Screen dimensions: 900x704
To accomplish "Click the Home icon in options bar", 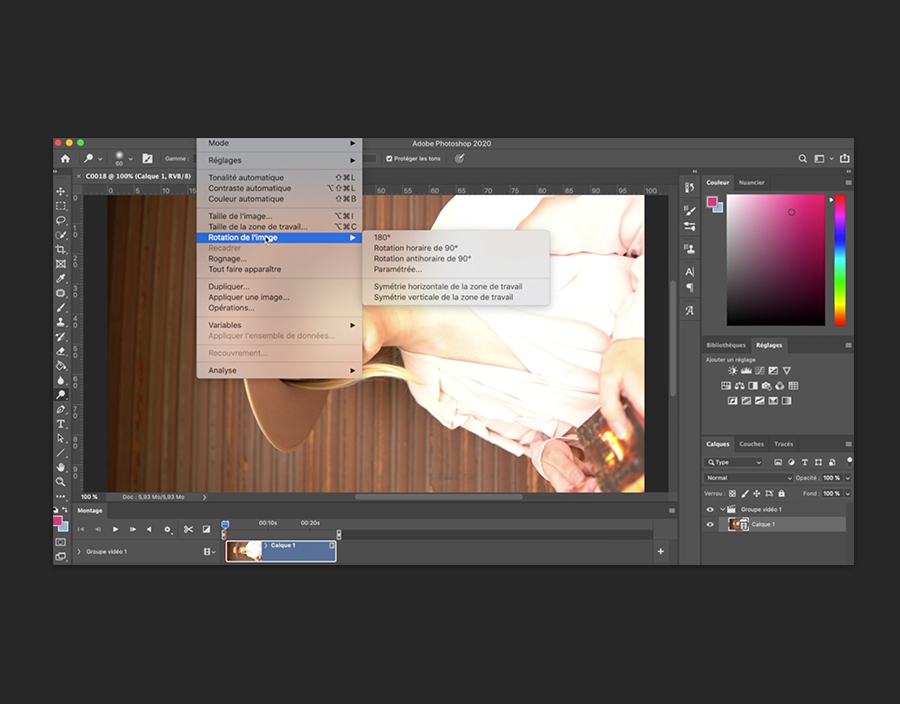I will (66, 158).
